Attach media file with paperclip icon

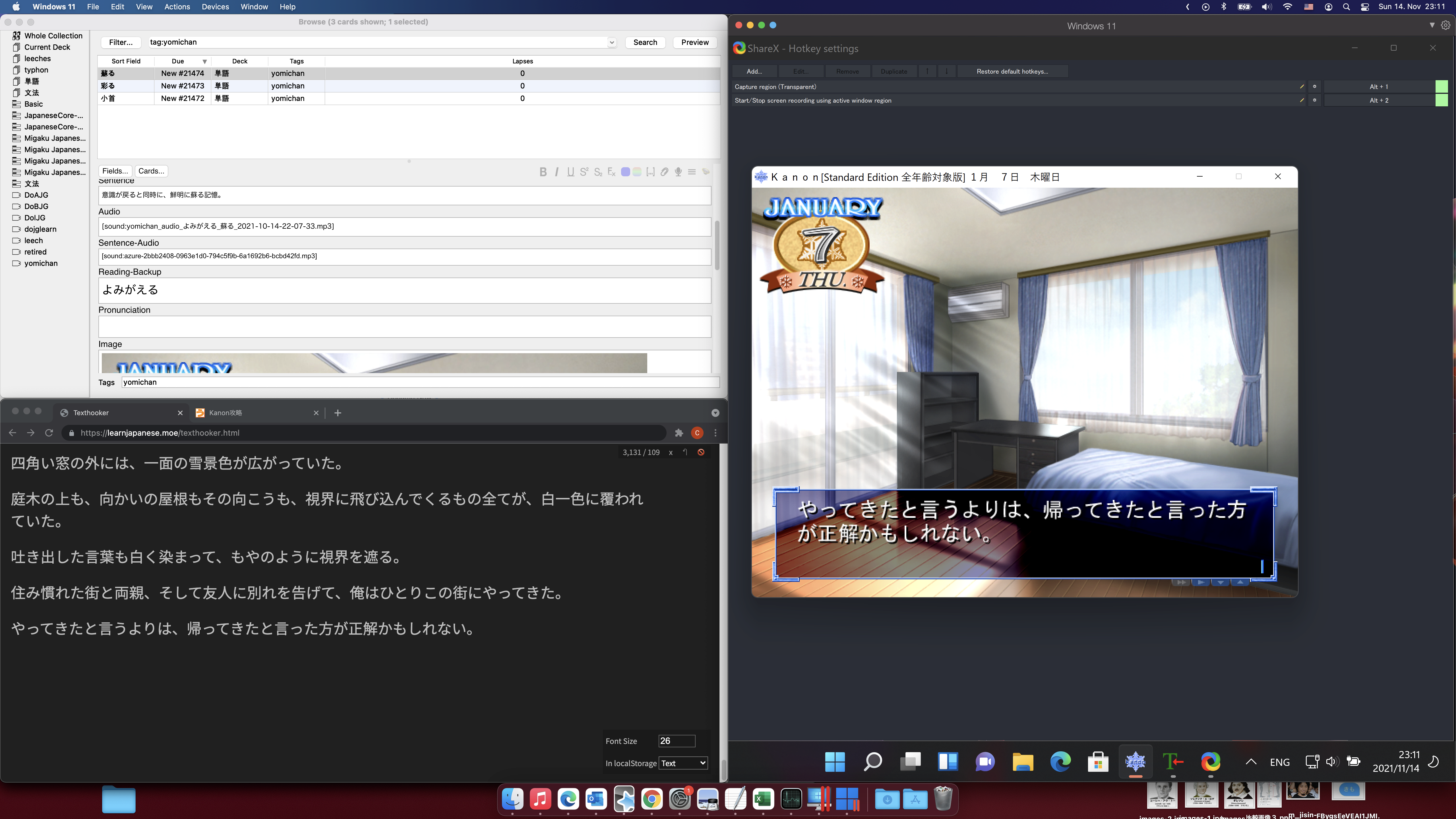(x=665, y=172)
